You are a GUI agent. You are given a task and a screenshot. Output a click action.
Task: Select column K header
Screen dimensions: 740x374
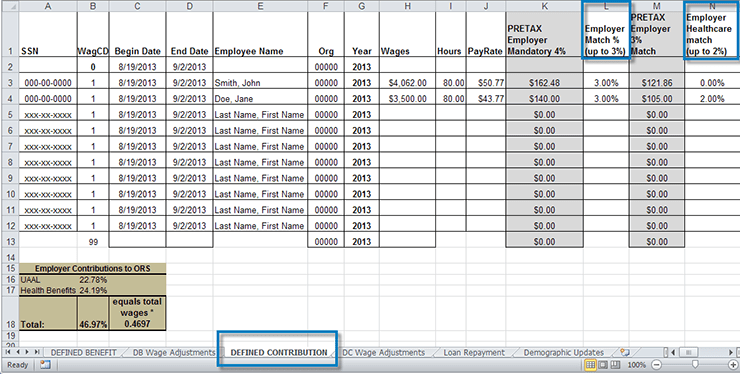pyautogui.click(x=544, y=6)
